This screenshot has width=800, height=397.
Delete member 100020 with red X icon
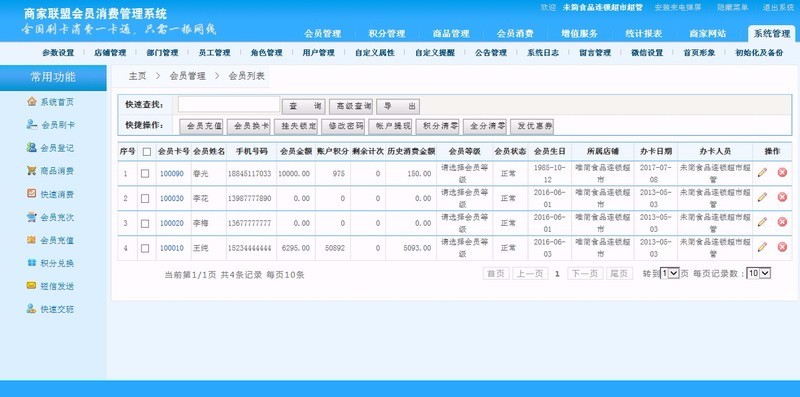click(782, 222)
